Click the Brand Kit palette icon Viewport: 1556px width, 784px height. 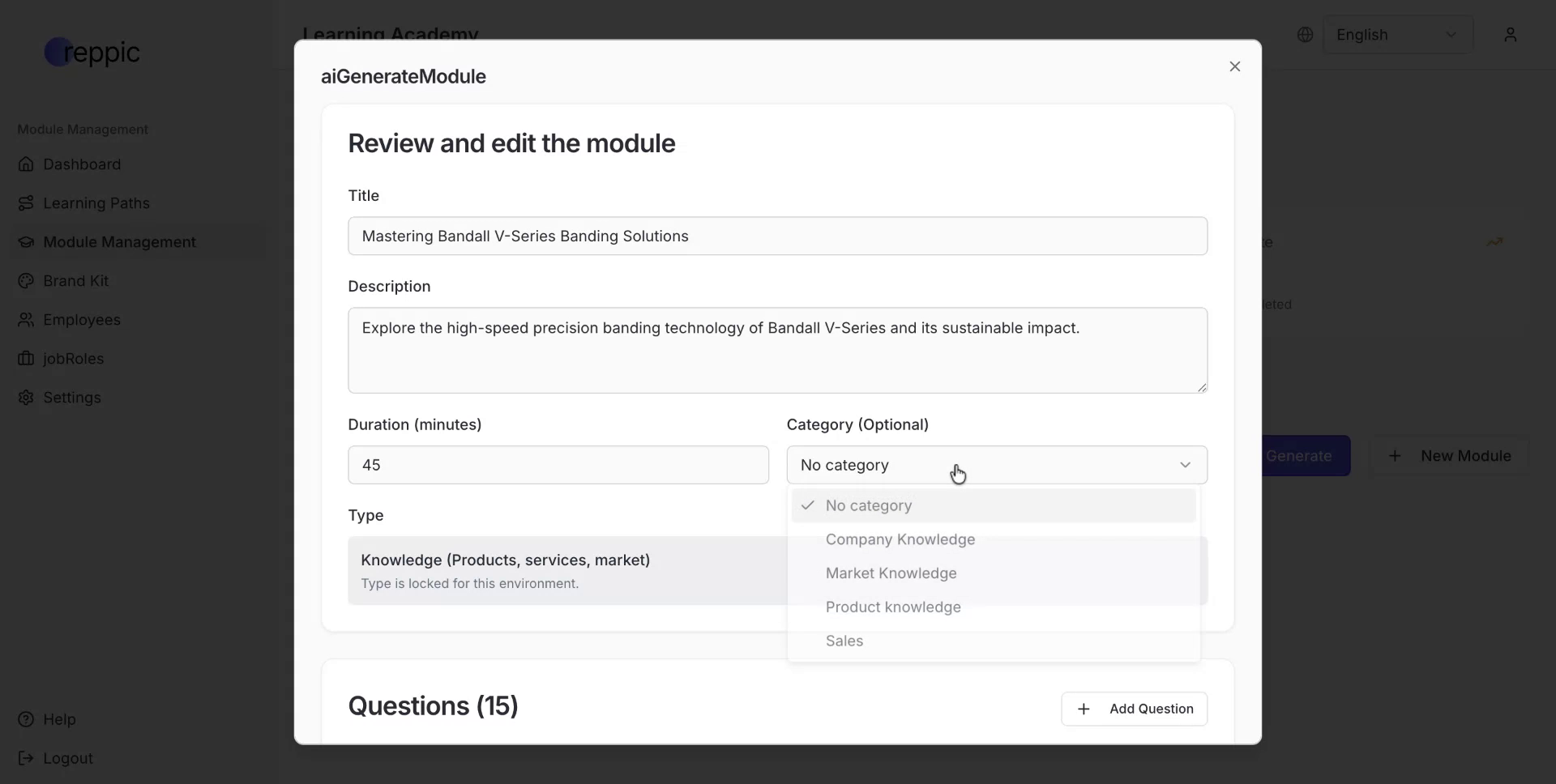[26, 281]
